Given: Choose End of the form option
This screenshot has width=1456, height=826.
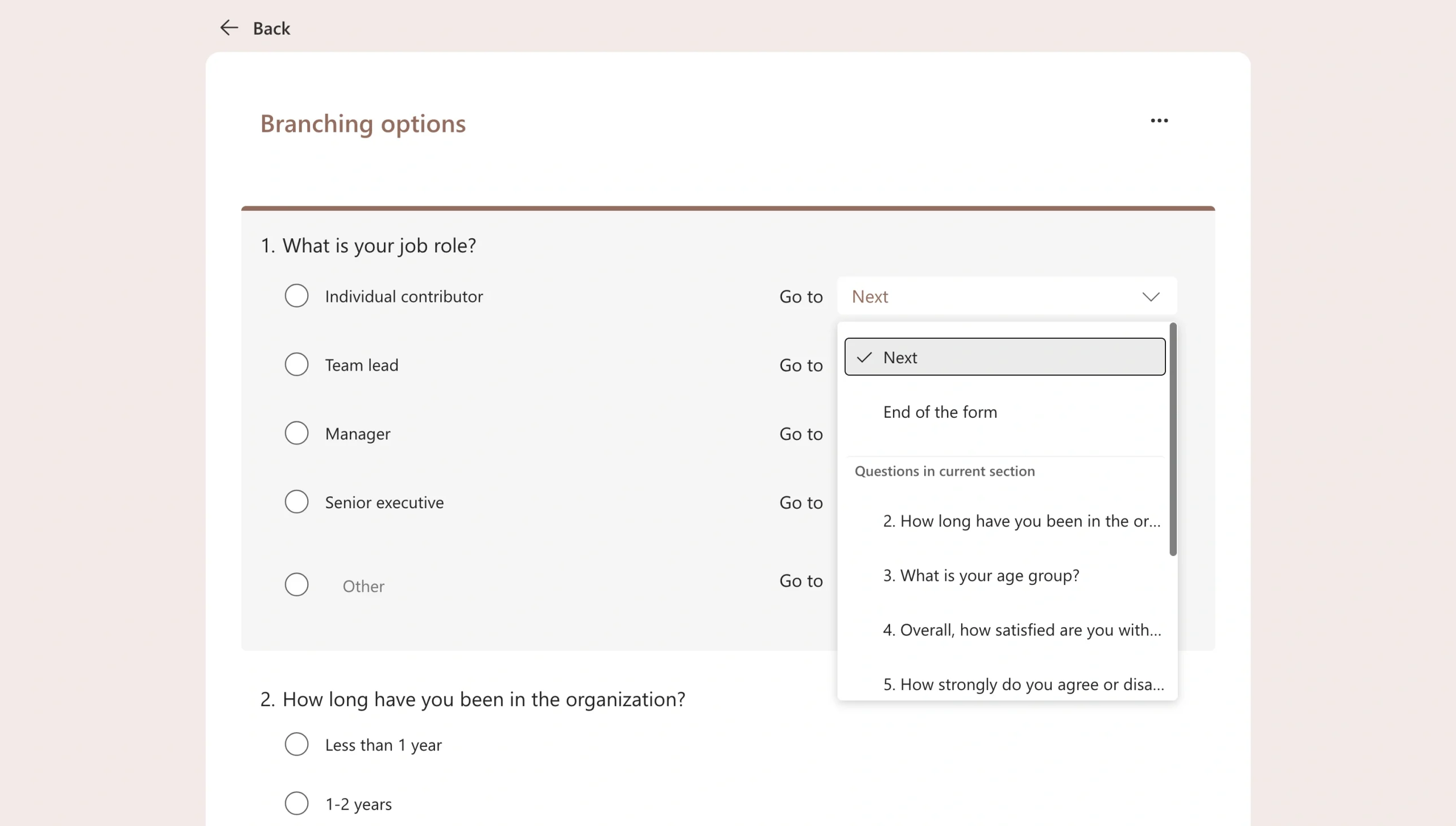Looking at the screenshot, I should pos(1004,412).
